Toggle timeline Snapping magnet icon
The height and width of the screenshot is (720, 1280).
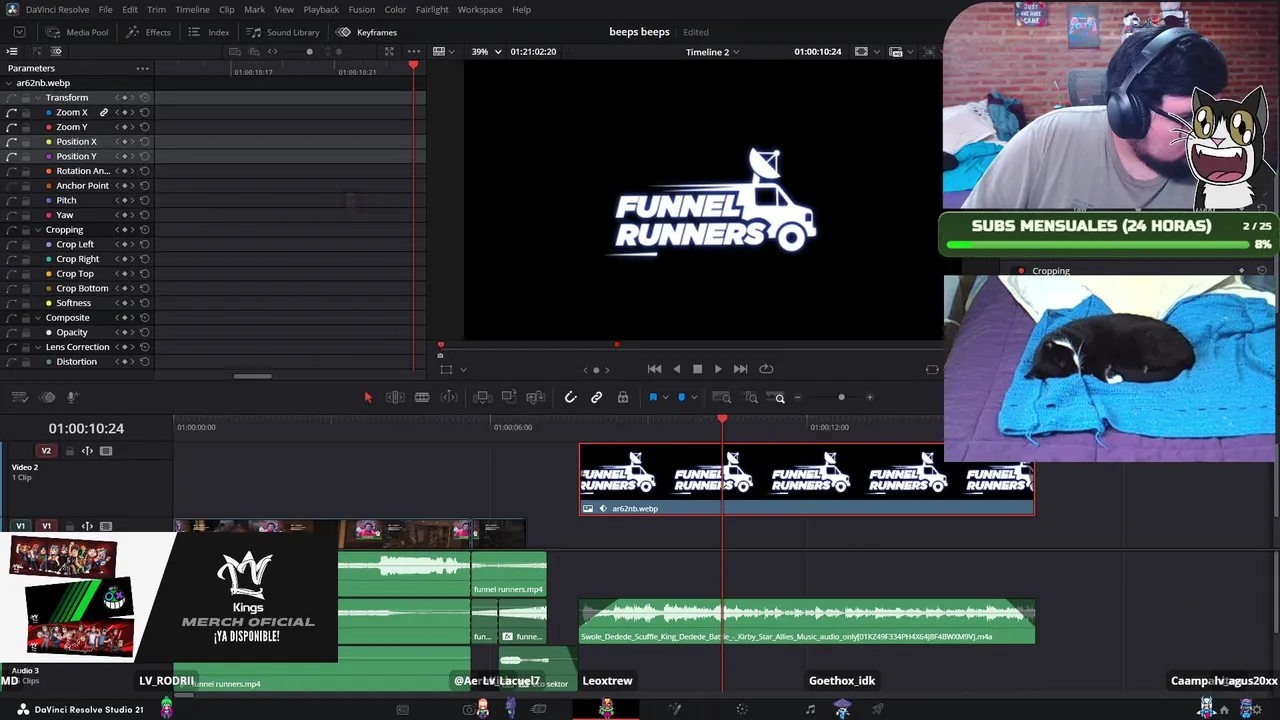click(x=570, y=398)
